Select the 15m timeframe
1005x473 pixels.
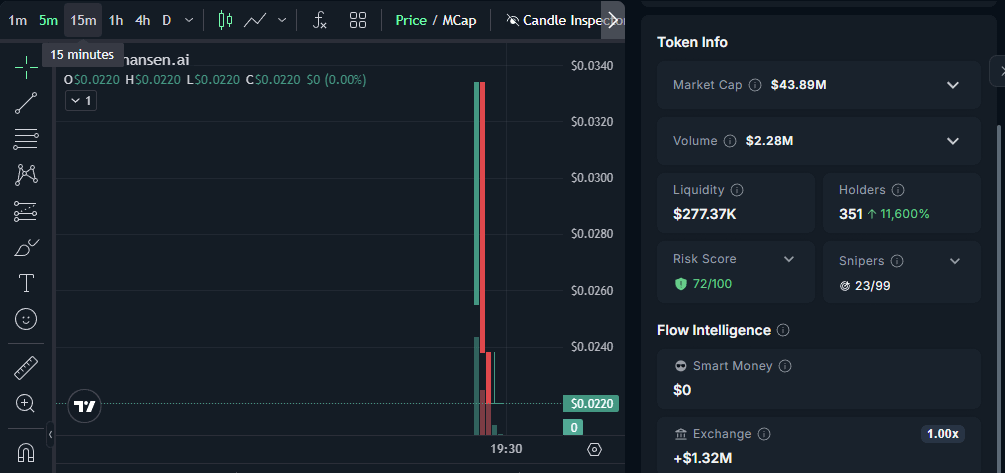tap(83, 21)
